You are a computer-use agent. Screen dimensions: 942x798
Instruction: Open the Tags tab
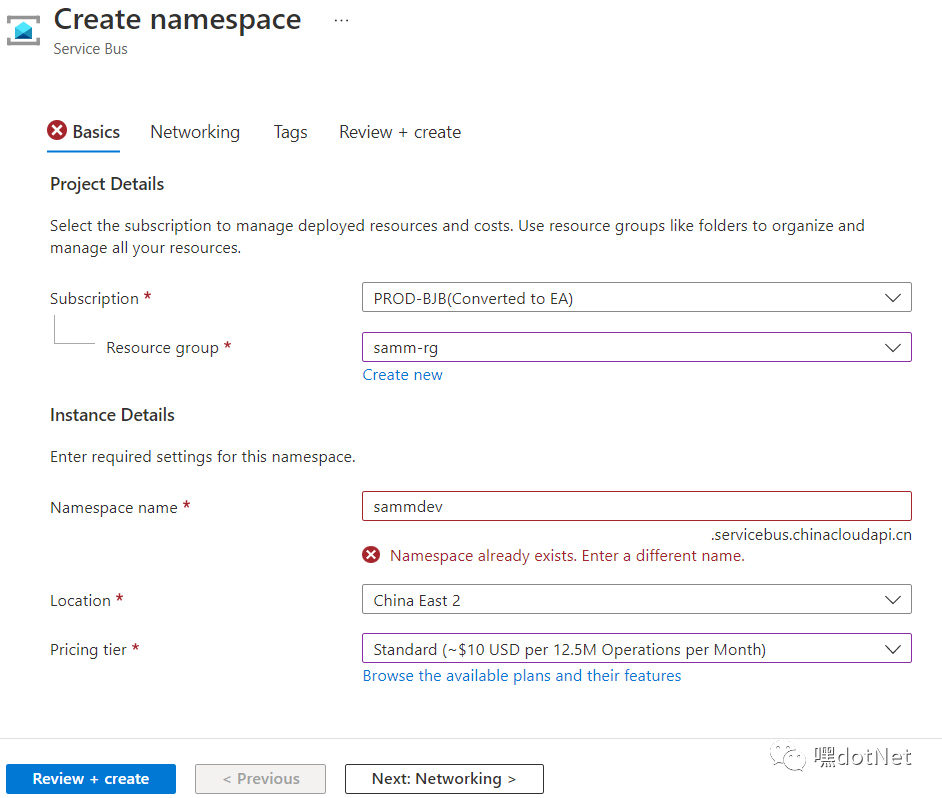click(x=290, y=132)
